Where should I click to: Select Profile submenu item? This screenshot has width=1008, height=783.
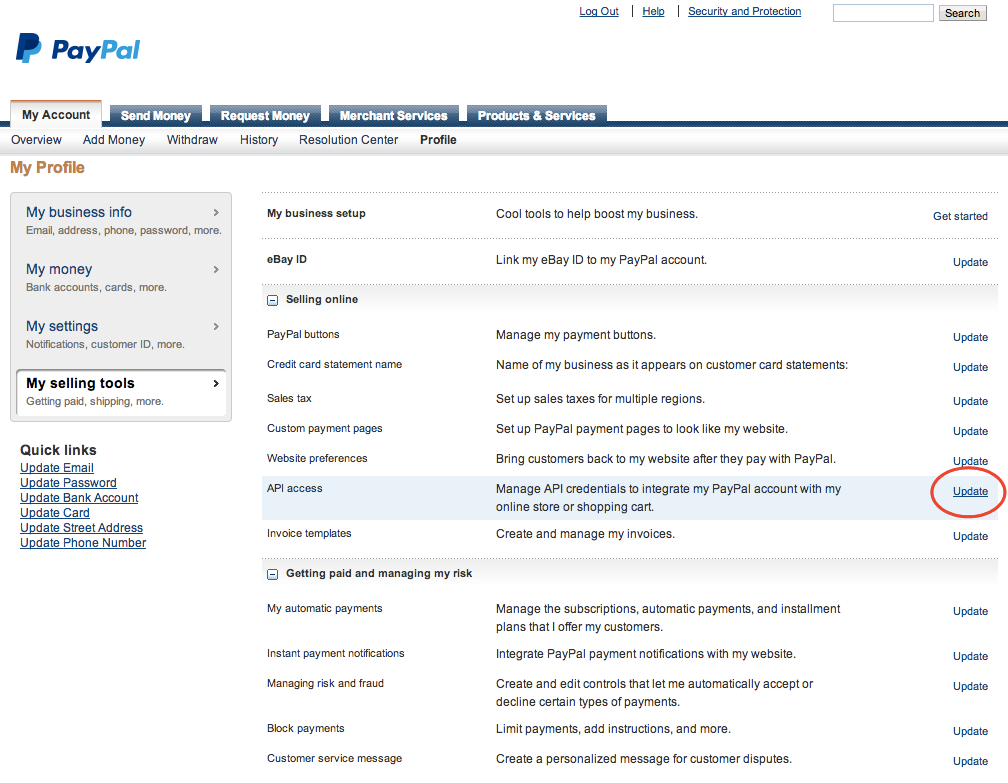[x=438, y=140]
